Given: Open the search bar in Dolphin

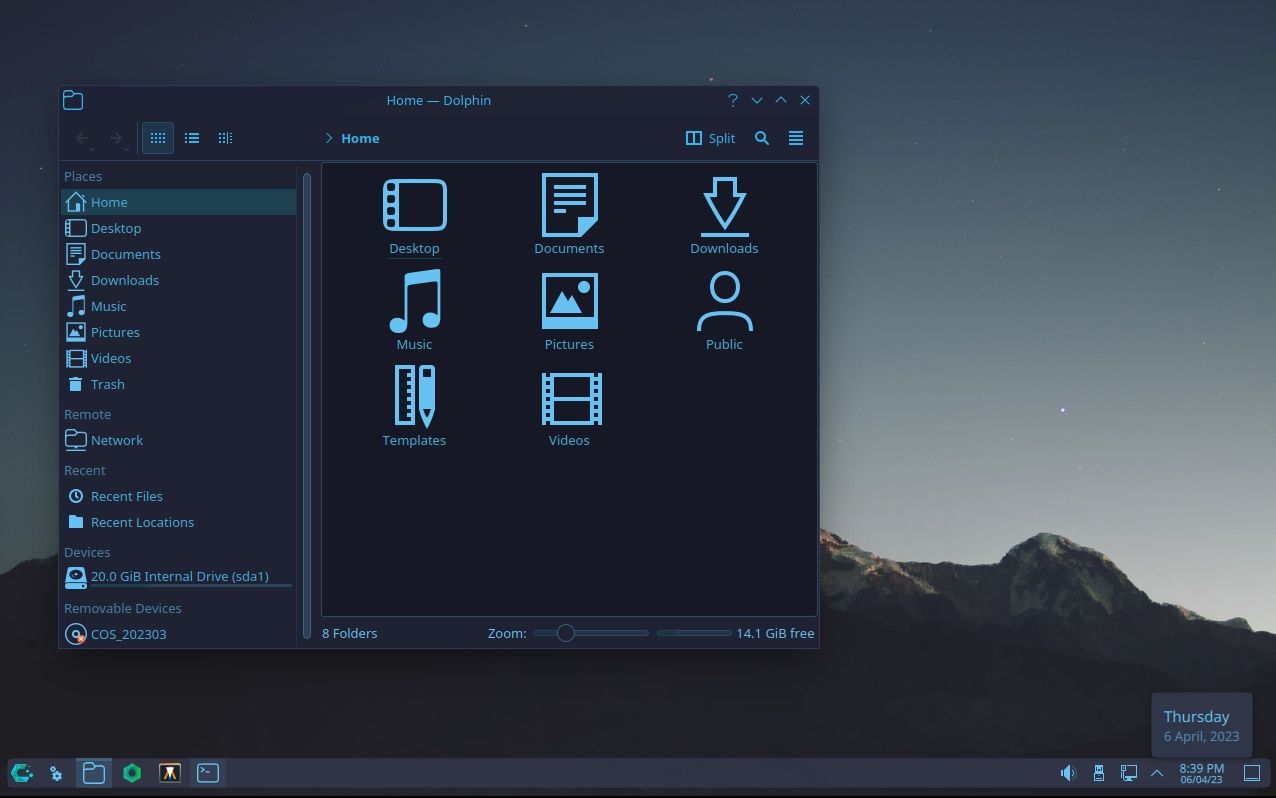Looking at the screenshot, I should (762, 138).
